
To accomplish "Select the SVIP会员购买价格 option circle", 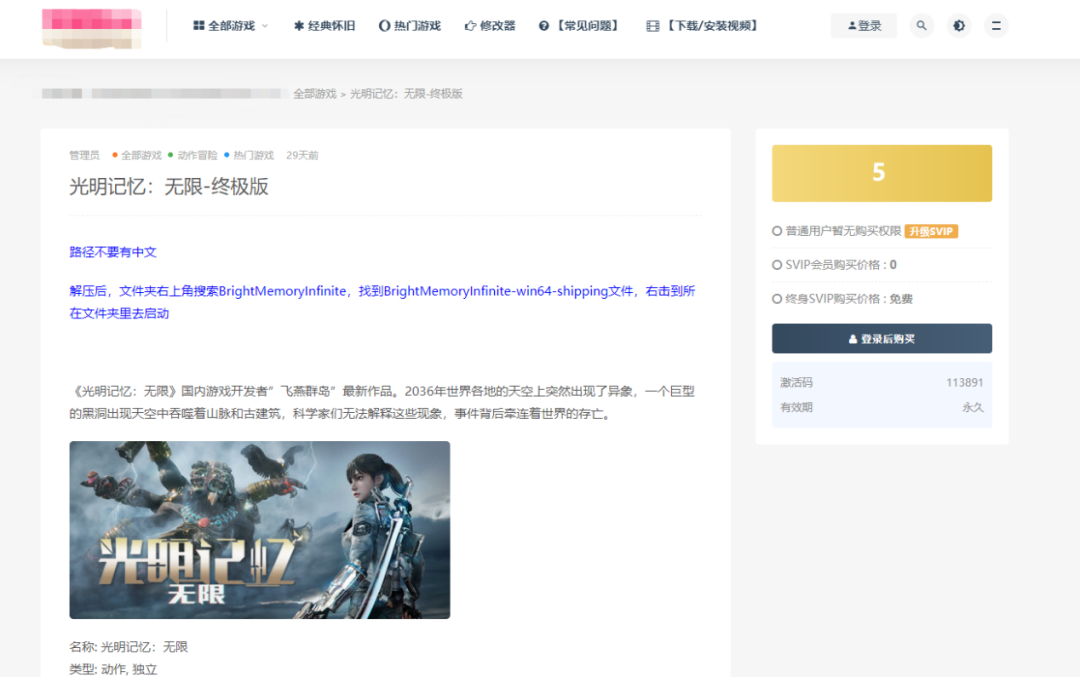I will [x=777, y=265].
